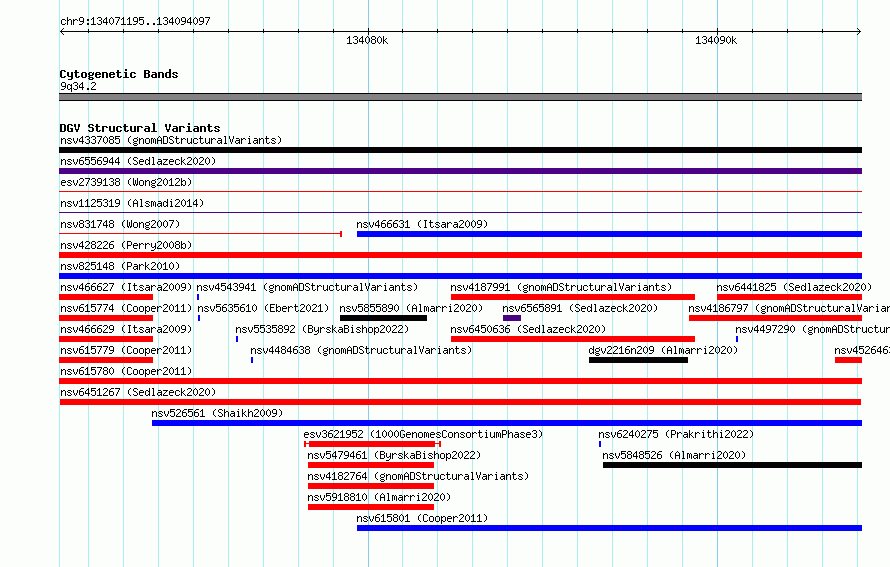Click the right arrow on the ruler
The image size is (890, 567).
[x=859, y=31]
